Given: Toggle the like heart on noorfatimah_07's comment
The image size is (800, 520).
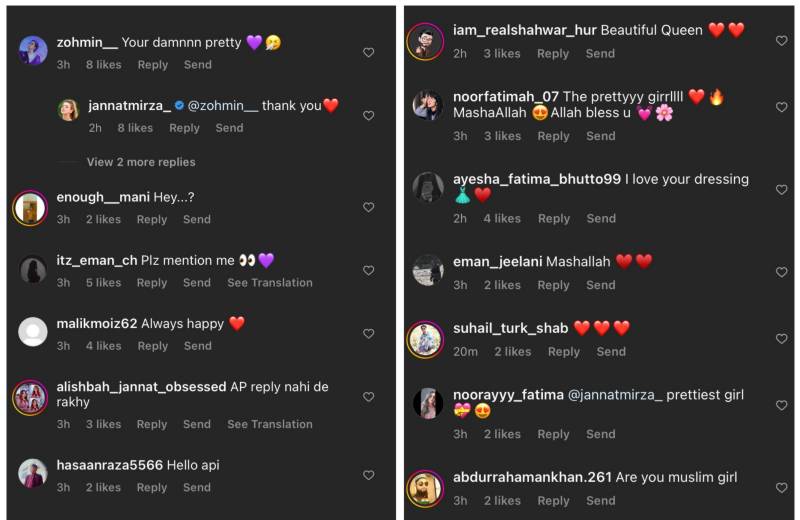Looking at the screenshot, I should pyautogui.click(x=781, y=107).
